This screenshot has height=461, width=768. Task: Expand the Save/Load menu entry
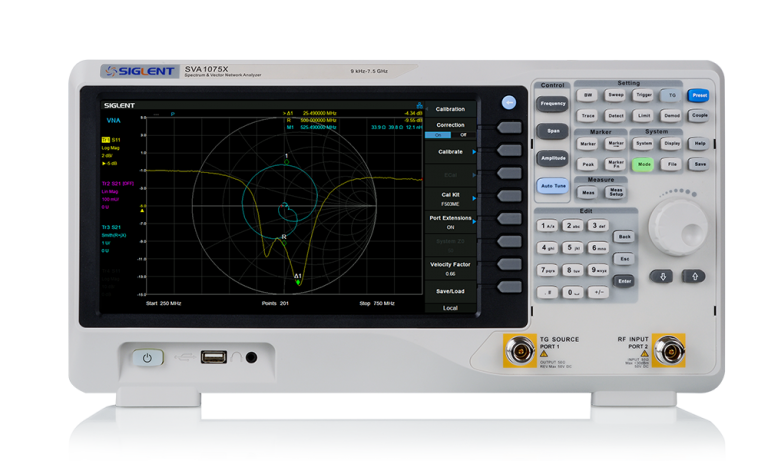pyautogui.click(x=450, y=291)
